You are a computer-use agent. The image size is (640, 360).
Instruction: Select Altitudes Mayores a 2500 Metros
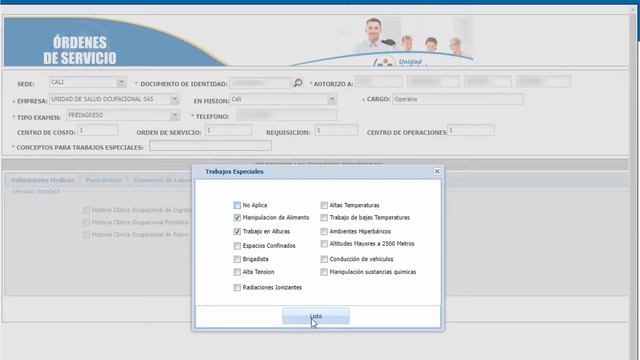(324, 244)
